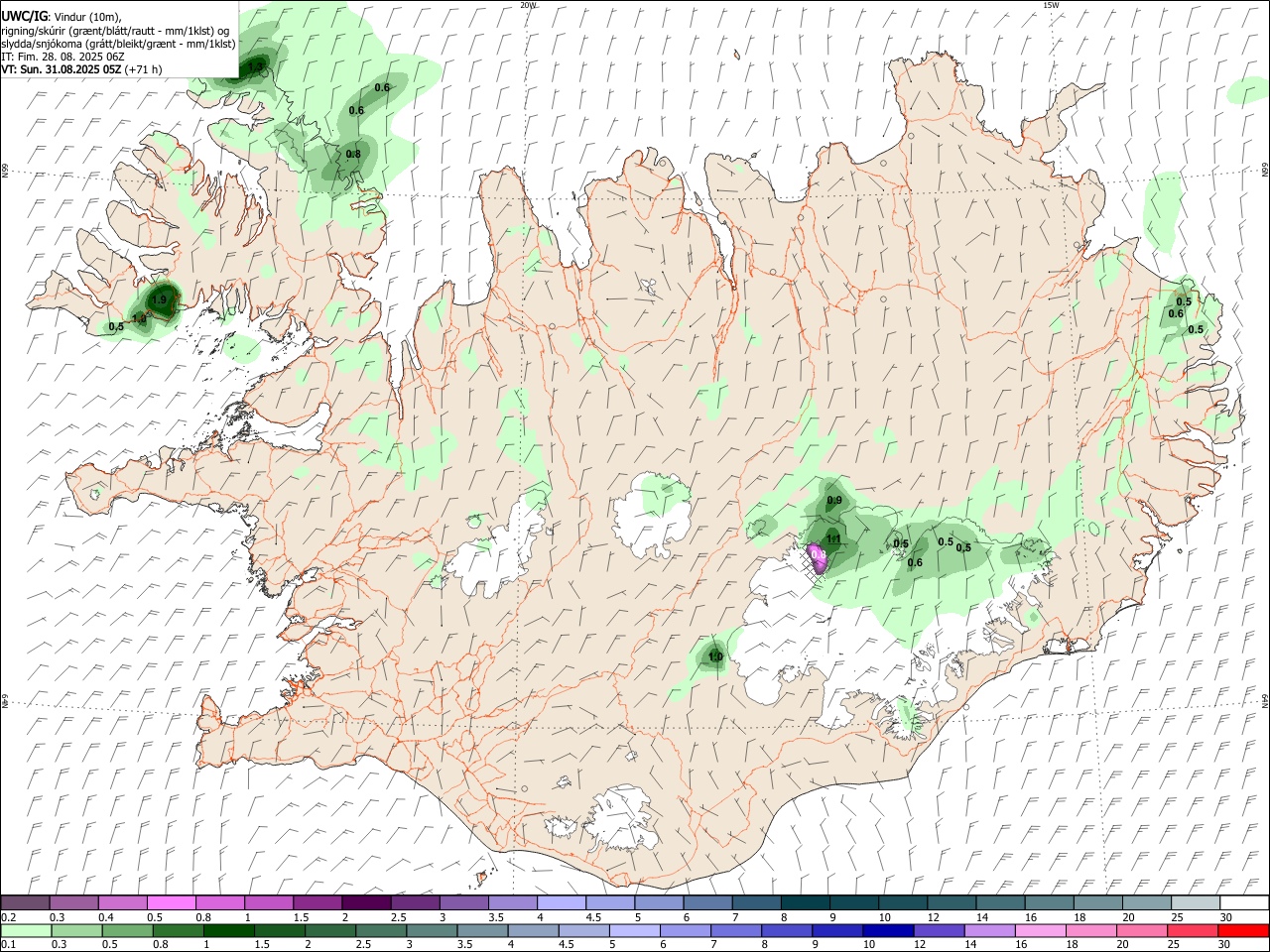Screen dimensions: 1270x952
Task: Click the darkest green 1–1.5 rain legend swatch
Action: 228,930
